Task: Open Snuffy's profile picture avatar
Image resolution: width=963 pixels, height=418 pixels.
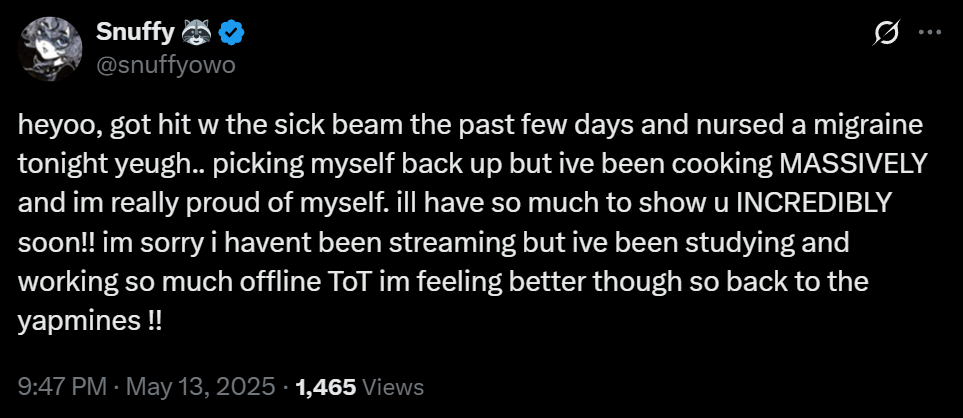Action: (49, 48)
